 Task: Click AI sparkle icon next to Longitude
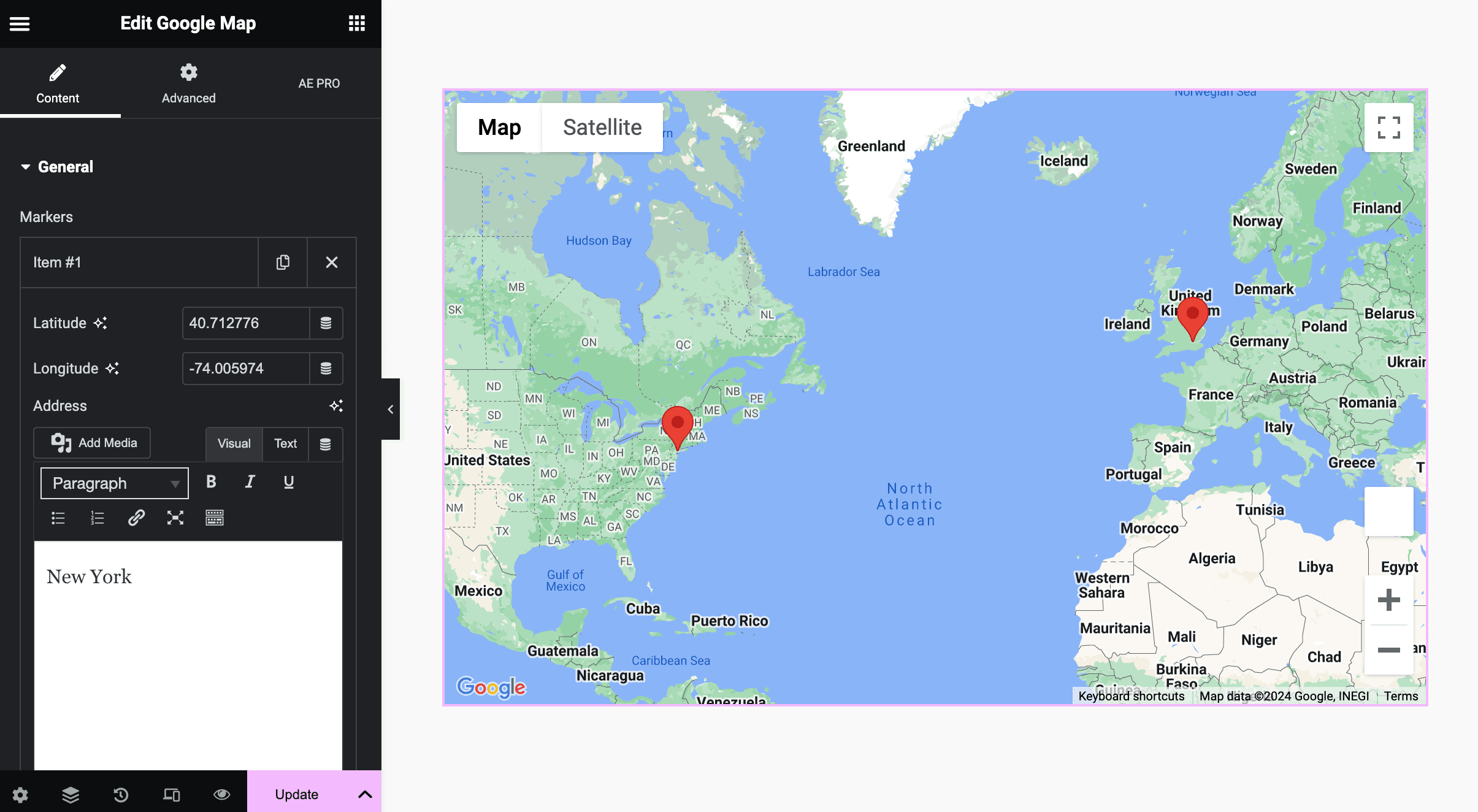pyautogui.click(x=112, y=369)
